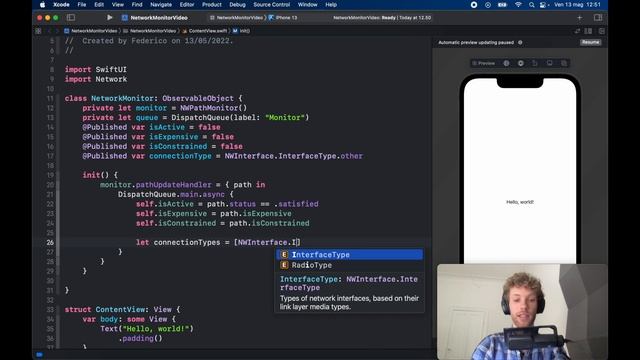Open ContentView.swift jump bar segment
This screenshot has width=640, height=360.
pos(205,31)
